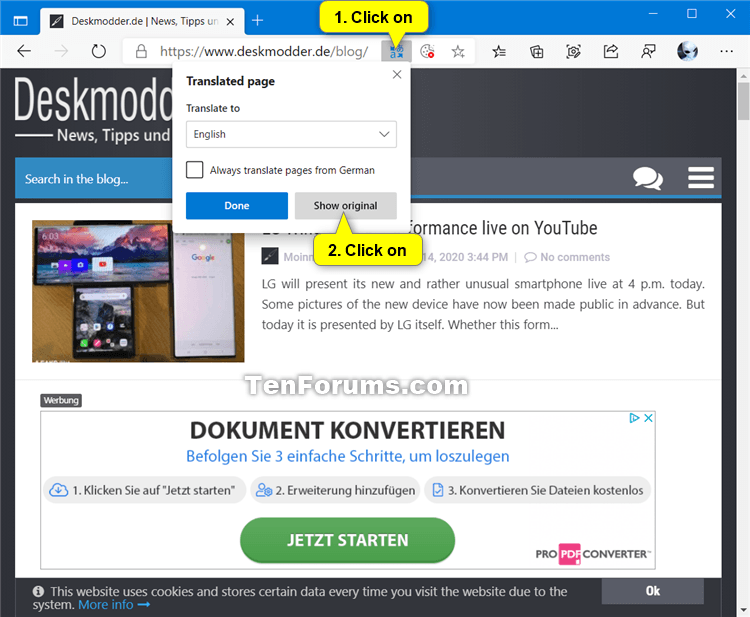Open the tab actions menu icon

[21, 21]
